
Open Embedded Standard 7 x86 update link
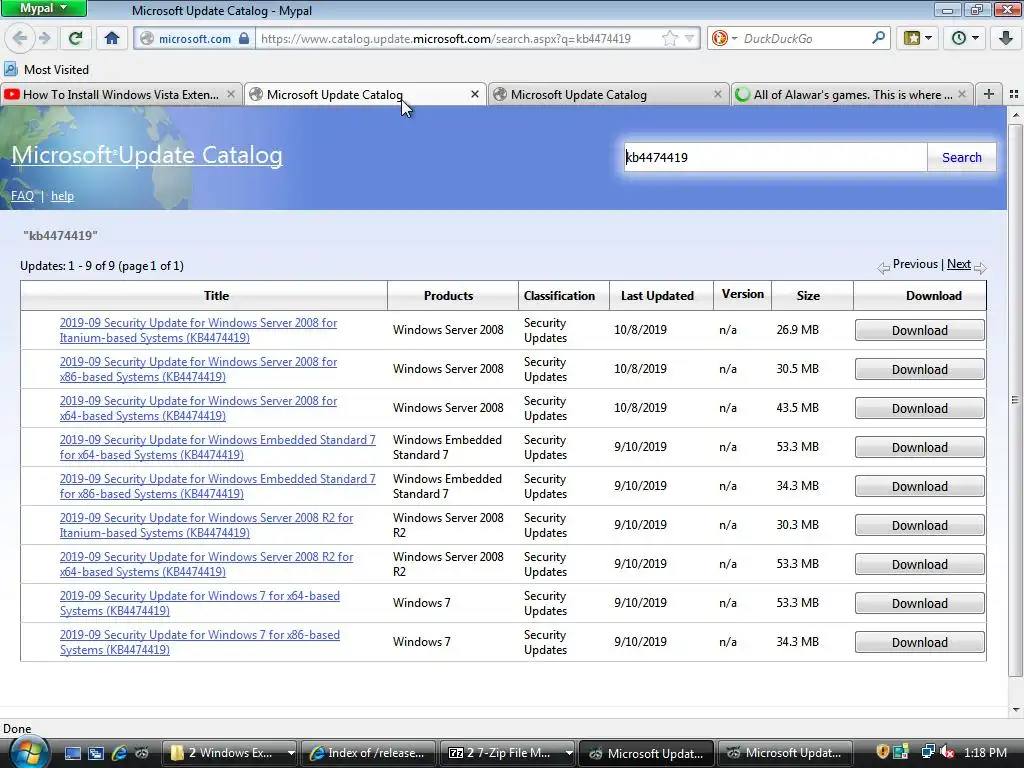(x=217, y=487)
